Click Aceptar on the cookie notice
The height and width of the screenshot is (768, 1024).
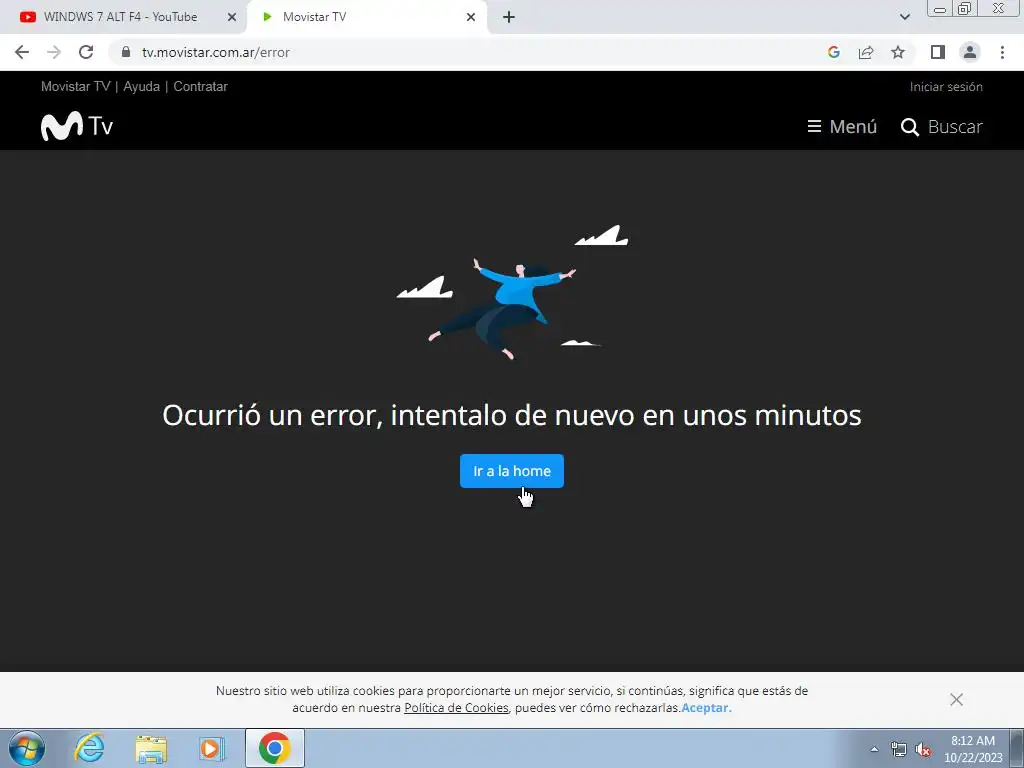coord(706,708)
